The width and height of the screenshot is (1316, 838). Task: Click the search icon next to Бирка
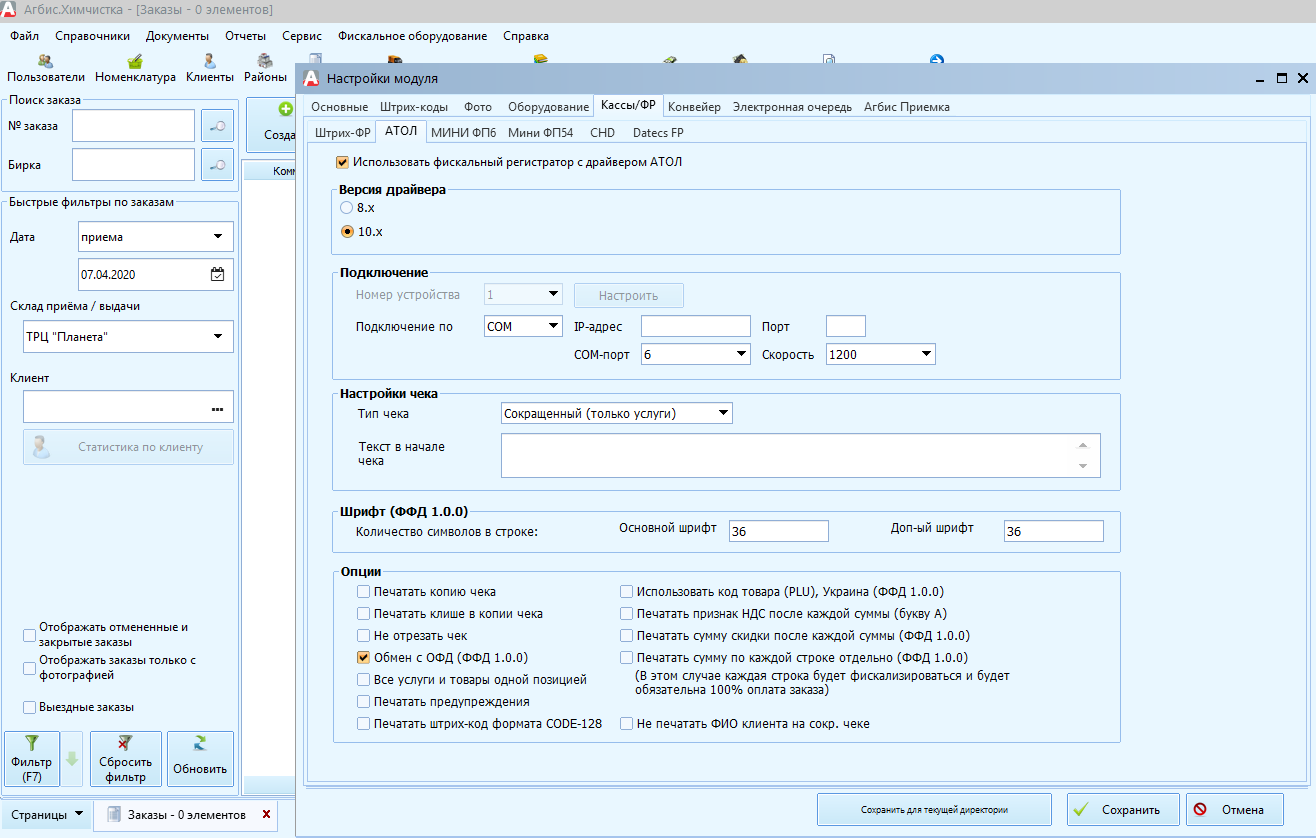tap(217, 165)
